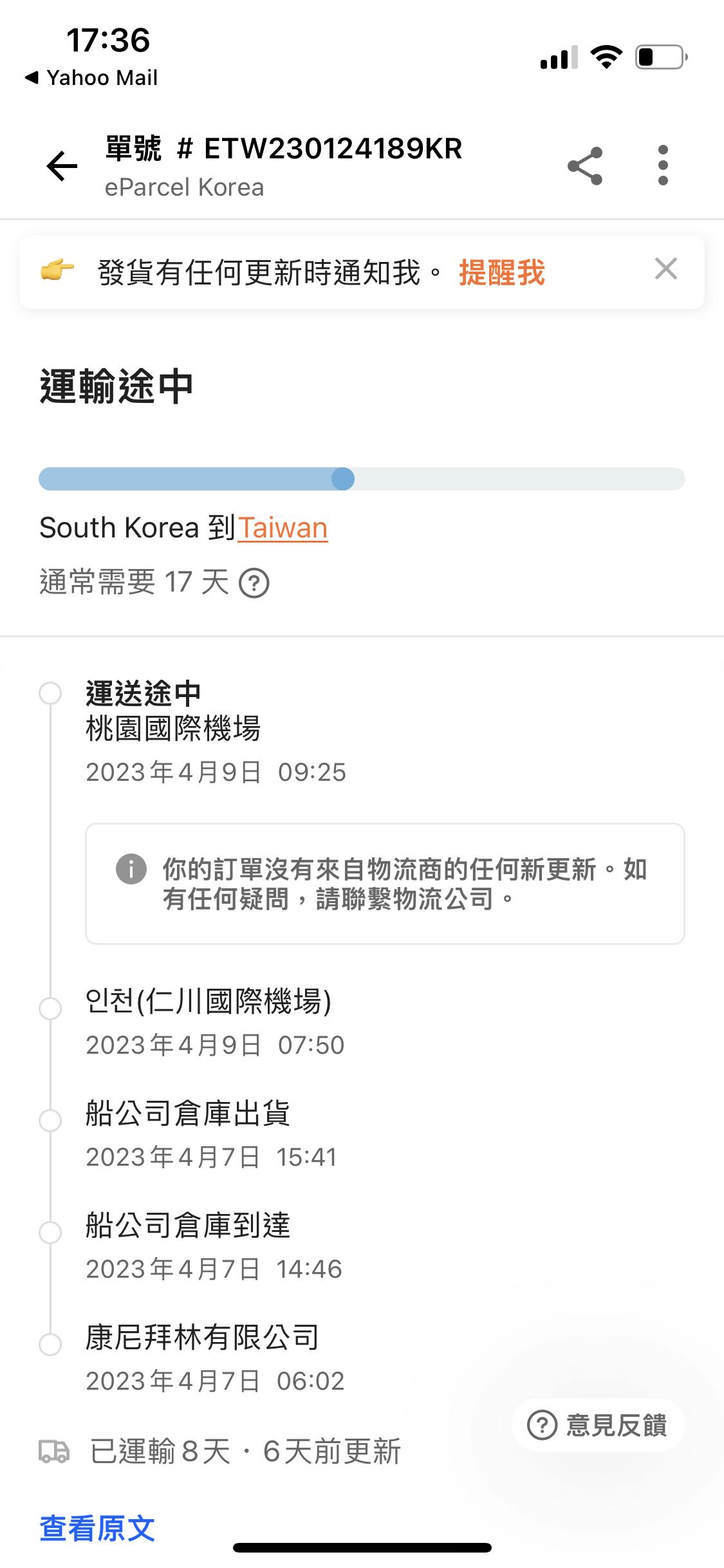Open the 意見反饋 feedback button
Image resolution: width=724 pixels, height=1568 pixels.
(597, 1425)
